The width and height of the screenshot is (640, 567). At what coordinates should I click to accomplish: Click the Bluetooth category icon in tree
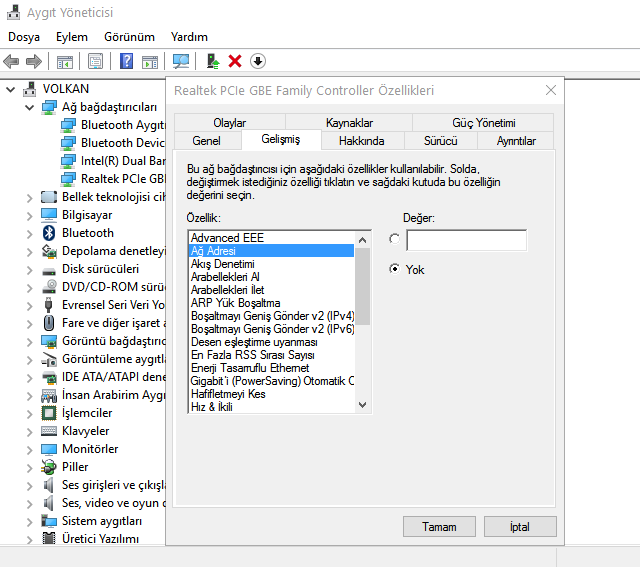coord(49,233)
